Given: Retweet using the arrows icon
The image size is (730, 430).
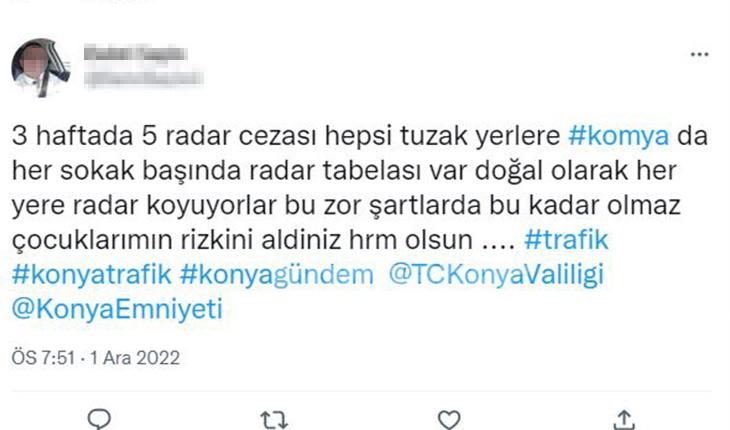Looking at the screenshot, I should [274, 420].
